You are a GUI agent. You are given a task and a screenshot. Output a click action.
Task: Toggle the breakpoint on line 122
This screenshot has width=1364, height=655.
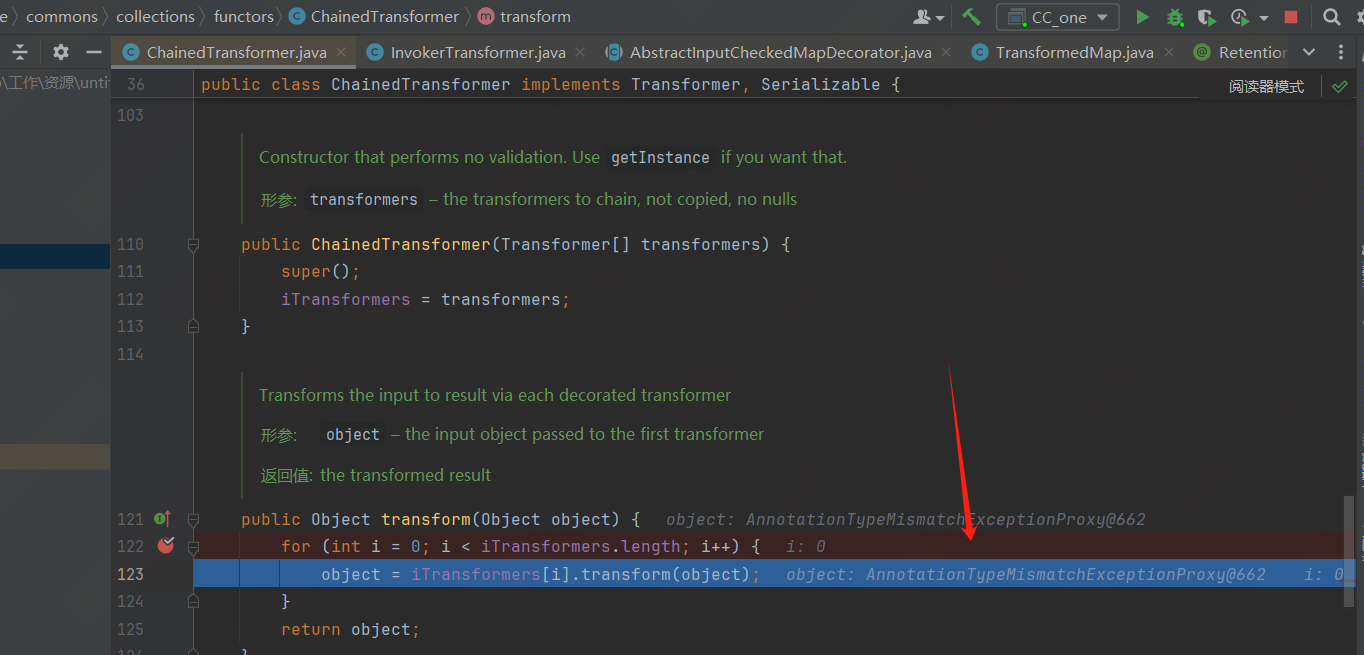pos(166,546)
